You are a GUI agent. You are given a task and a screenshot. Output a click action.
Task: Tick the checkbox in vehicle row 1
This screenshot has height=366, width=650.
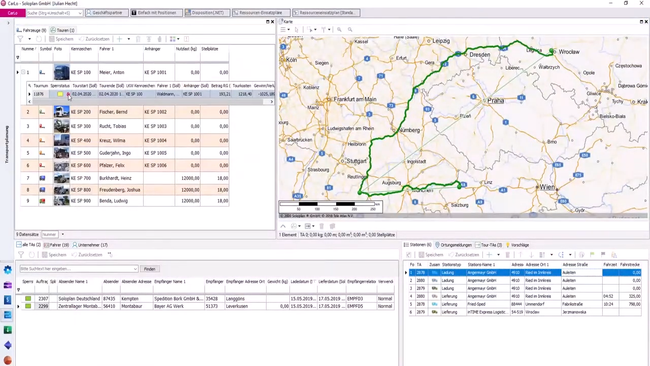point(23,72)
